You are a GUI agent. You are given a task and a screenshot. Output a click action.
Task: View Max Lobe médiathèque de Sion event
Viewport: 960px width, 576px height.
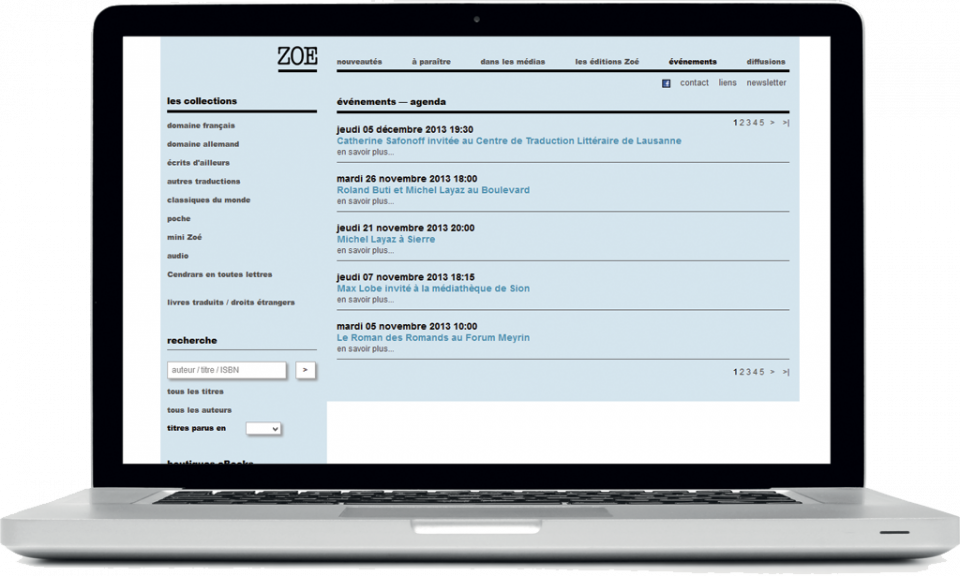click(x=433, y=288)
